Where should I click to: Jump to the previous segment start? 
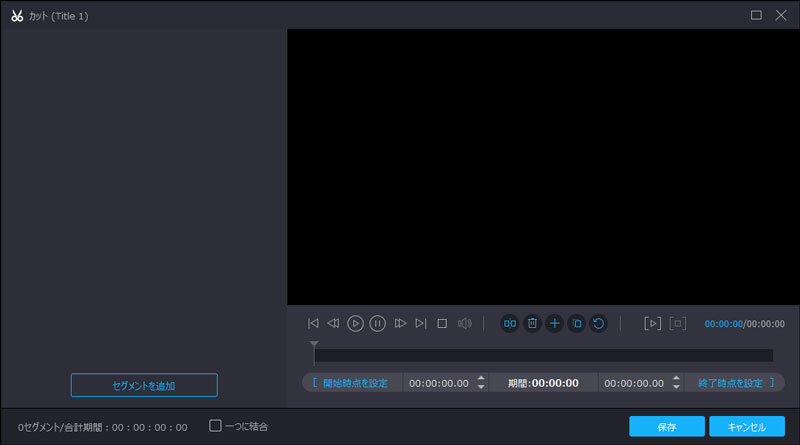tap(313, 324)
